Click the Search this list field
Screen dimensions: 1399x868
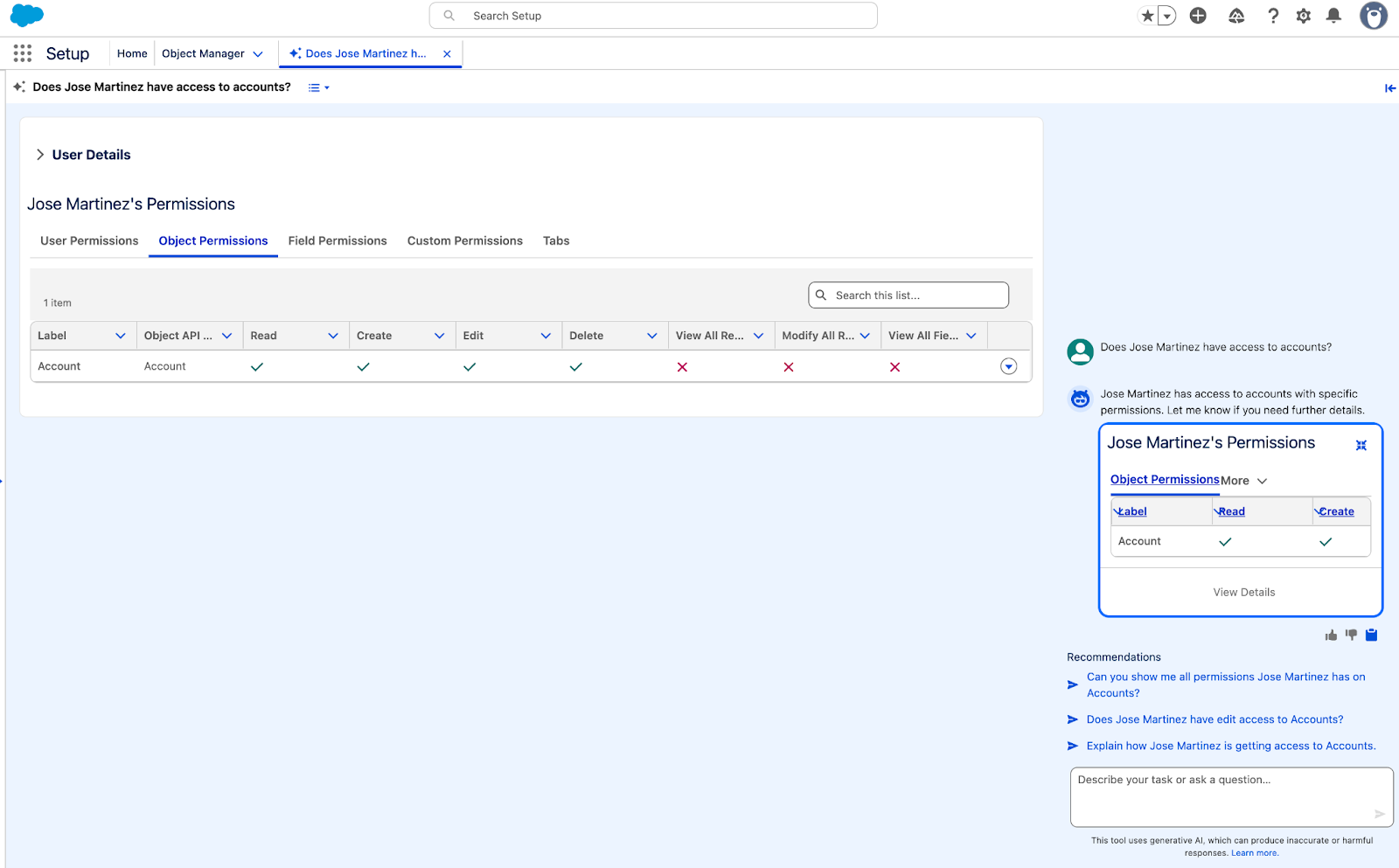[x=908, y=295]
